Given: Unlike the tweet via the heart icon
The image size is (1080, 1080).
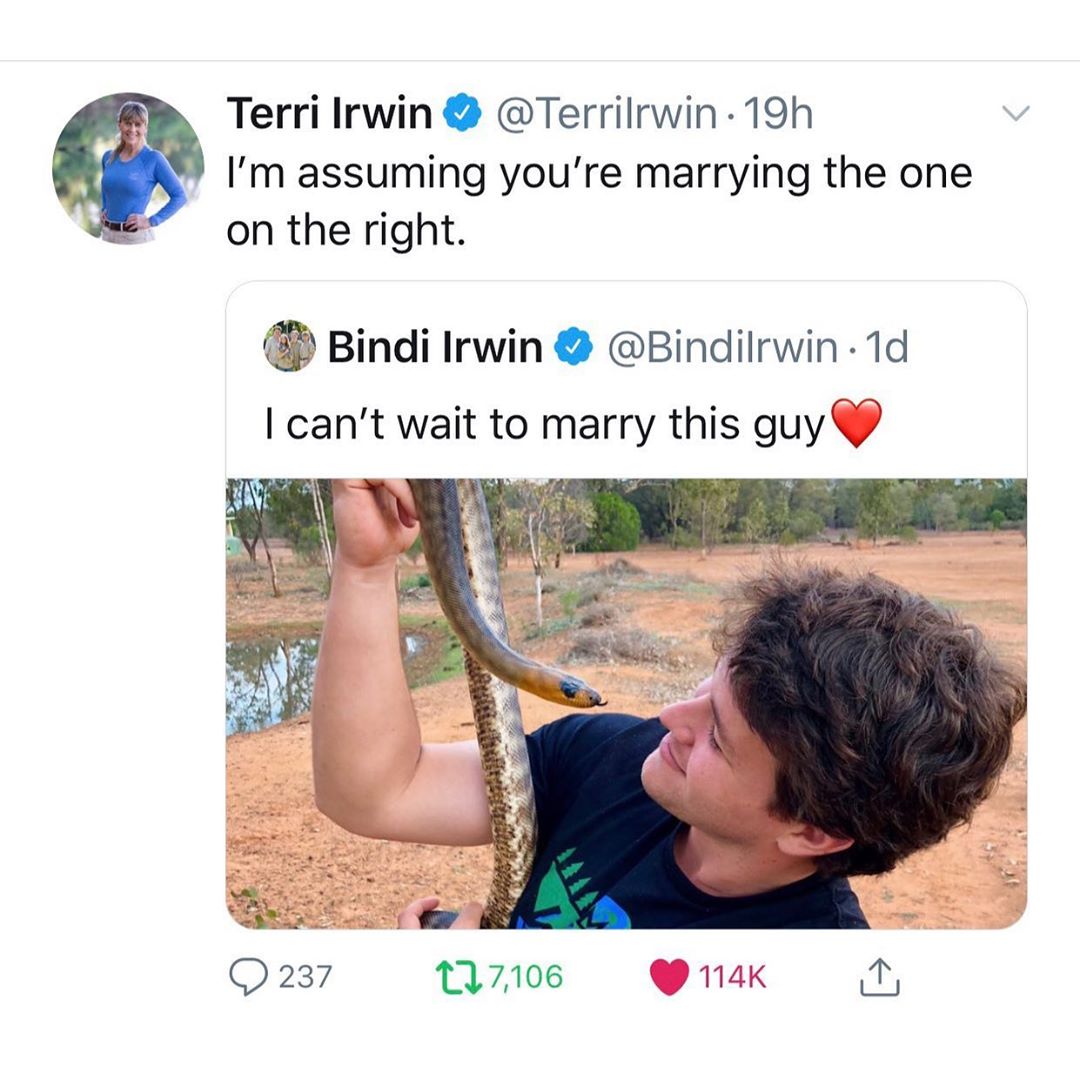Looking at the screenshot, I should pos(669,977).
